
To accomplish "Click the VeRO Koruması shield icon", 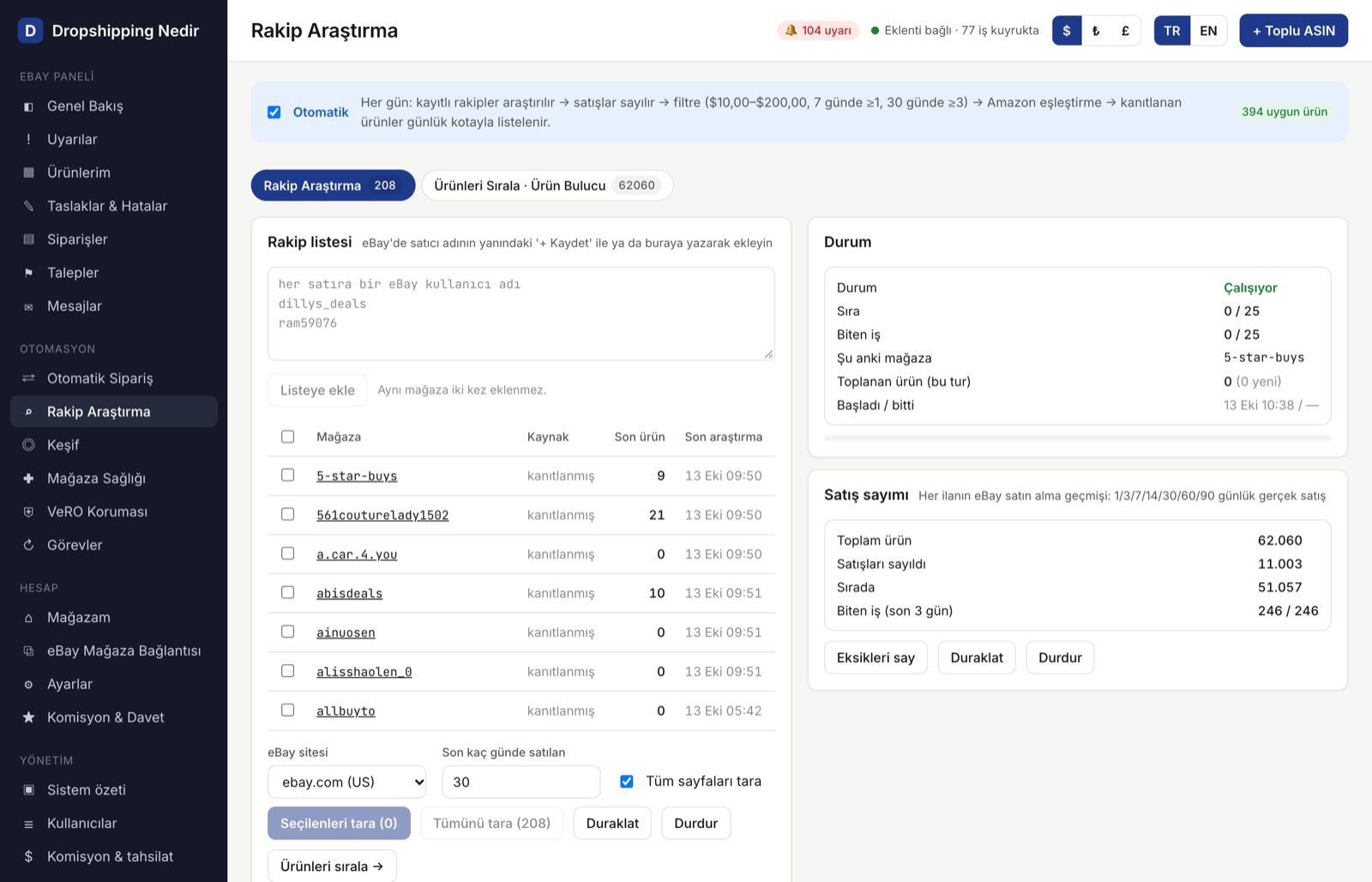I will [28, 512].
